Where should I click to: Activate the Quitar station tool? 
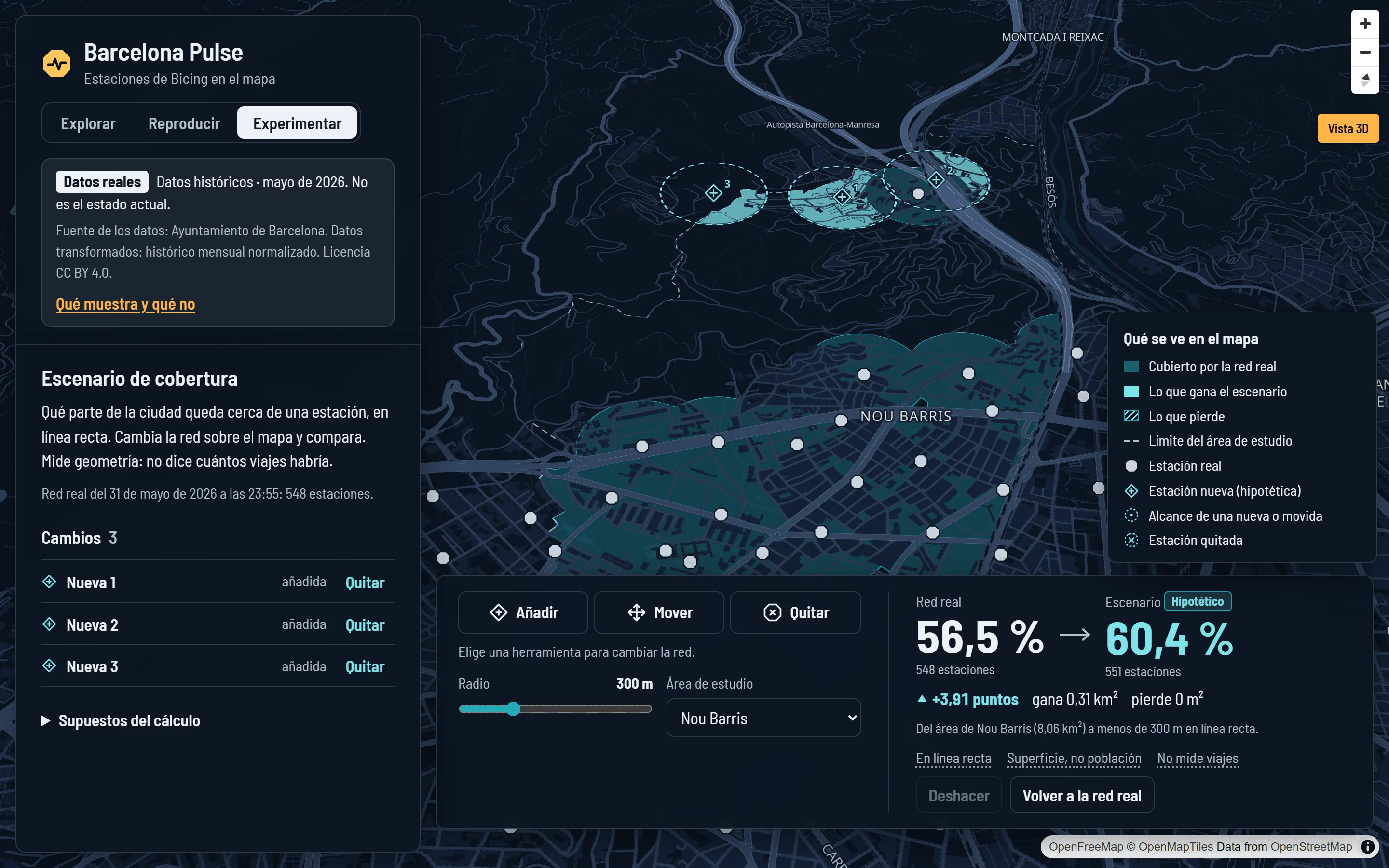tap(795, 612)
